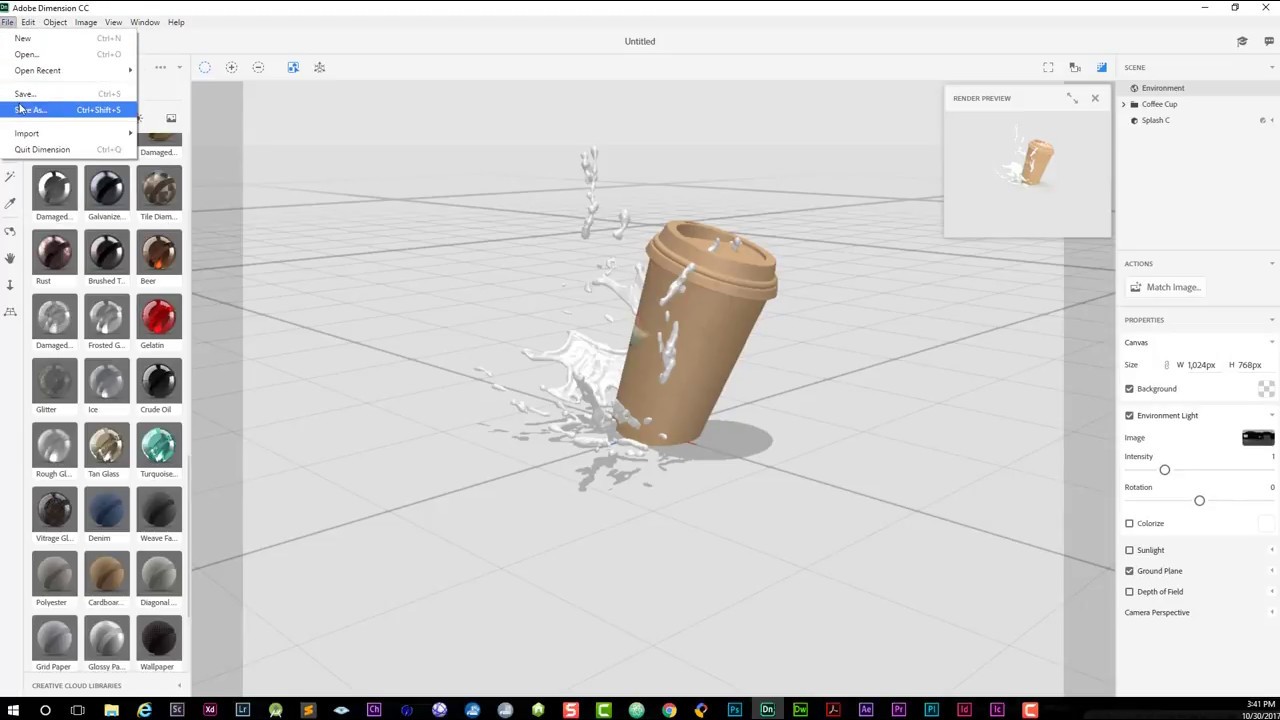Expand the Coffee Cup folder

click(1123, 104)
